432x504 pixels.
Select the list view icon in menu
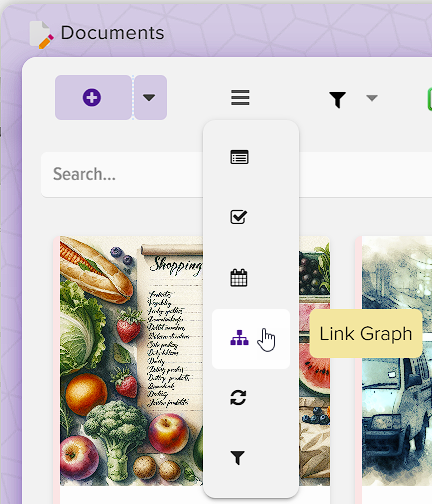239,157
